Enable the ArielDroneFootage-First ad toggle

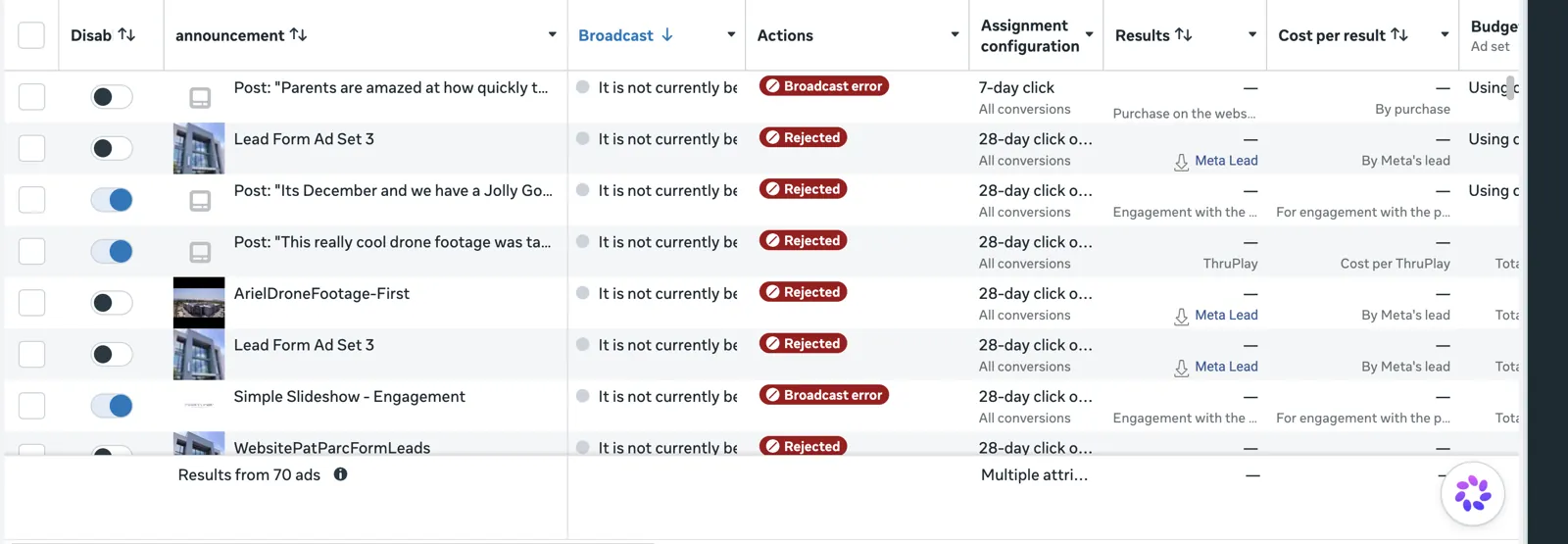(x=112, y=303)
